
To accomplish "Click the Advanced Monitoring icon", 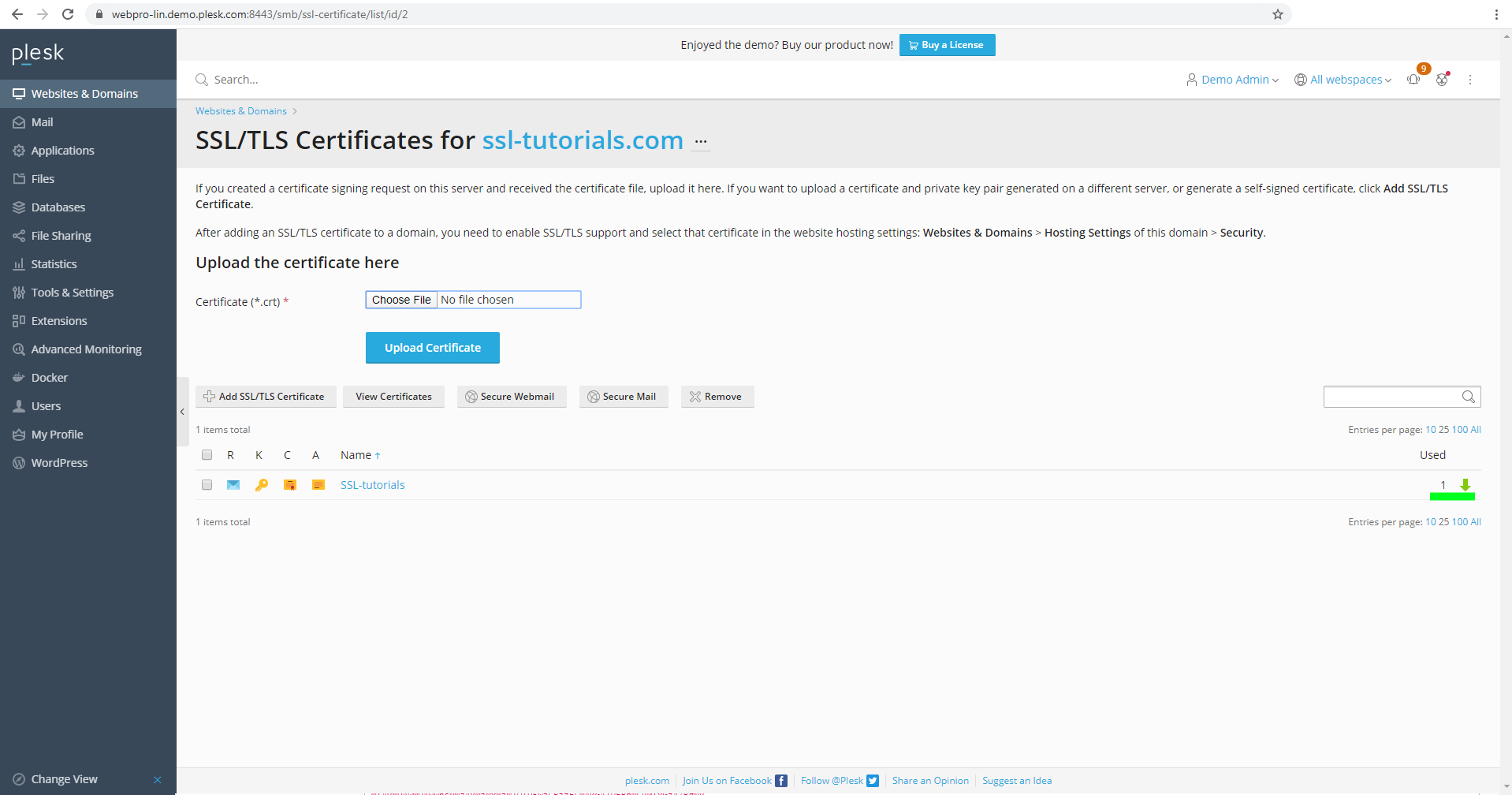I will pyautogui.click(x=19, y=349).
